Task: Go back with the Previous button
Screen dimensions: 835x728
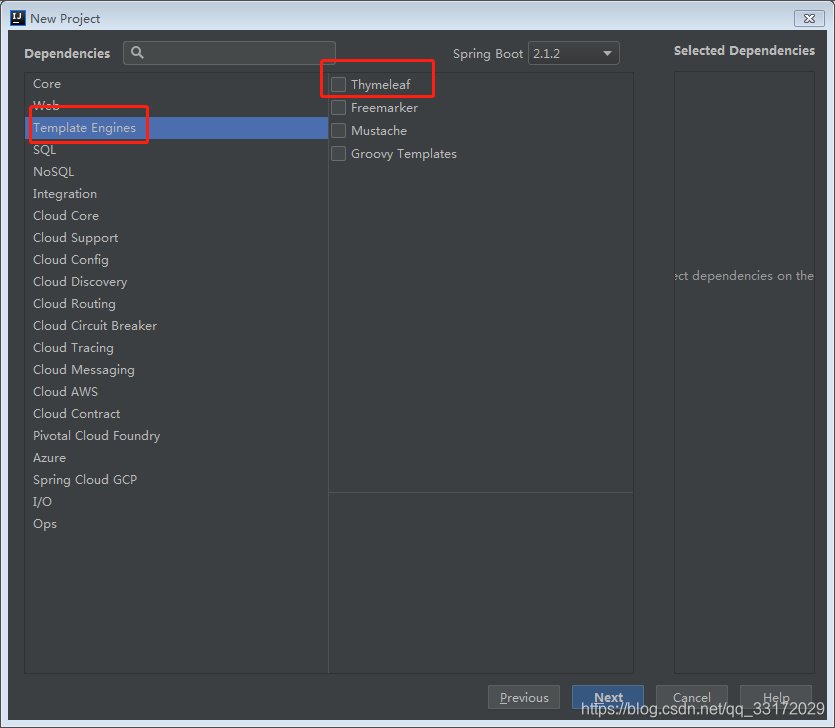Action: pyautogui.click(x=524, y=697)
